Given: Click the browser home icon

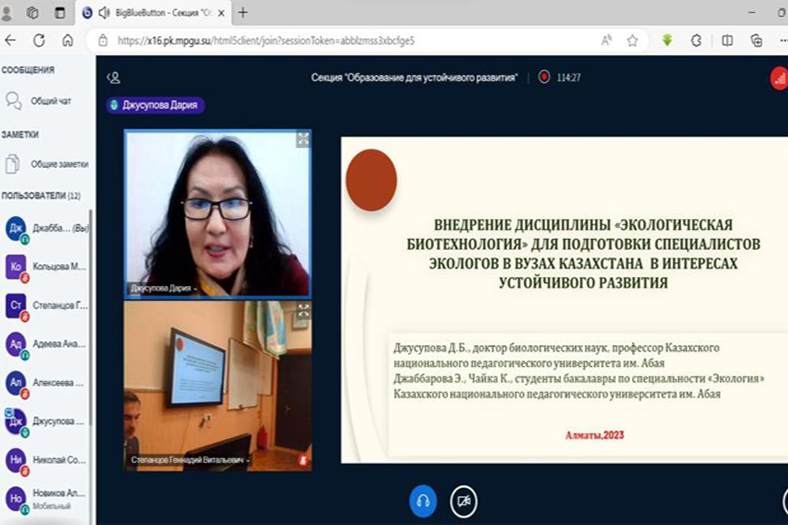Looking at the screenshot, I should coord(67,41).
